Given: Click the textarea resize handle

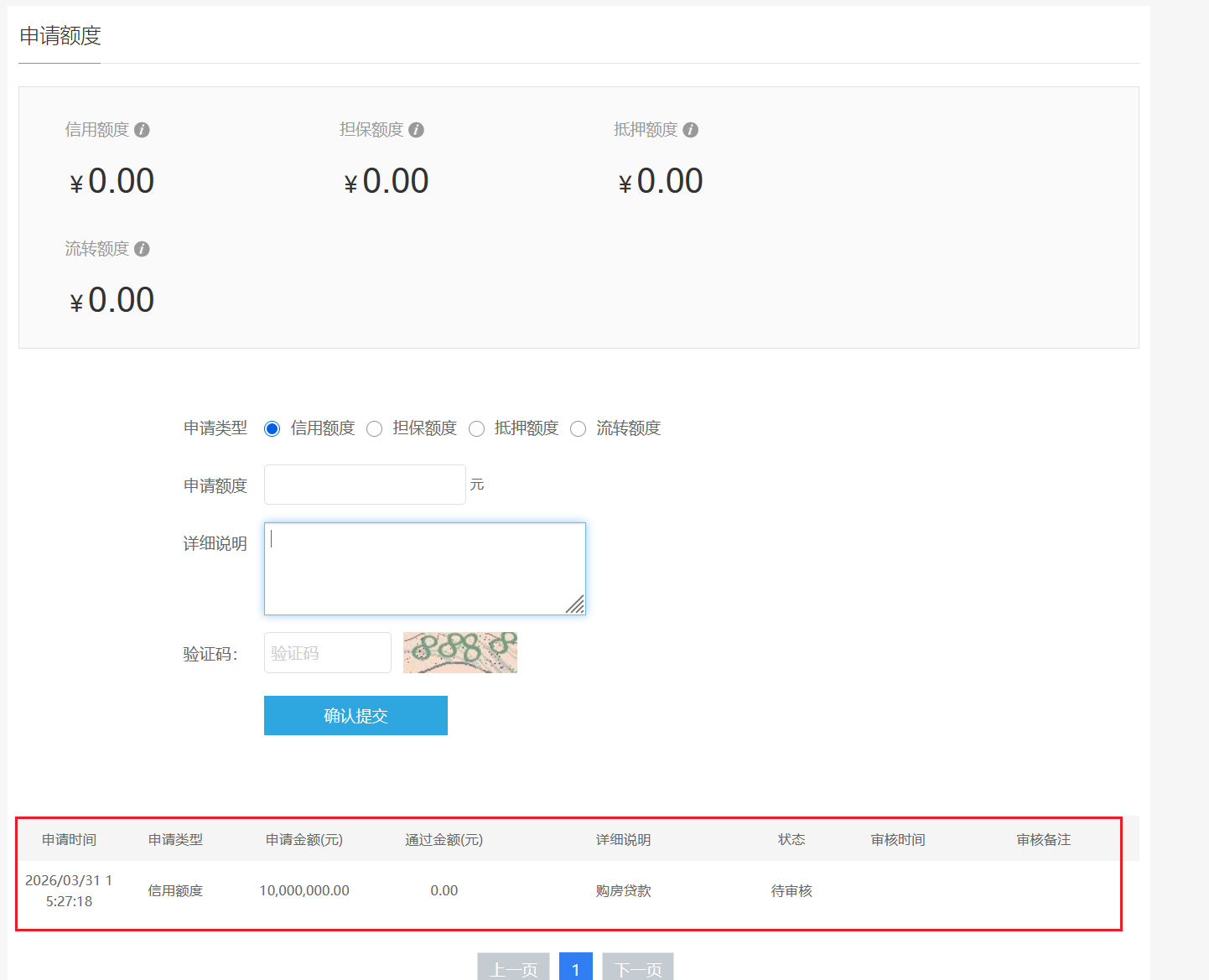Looking at the screenshot, I should pyautogui.click(x=575, y=604).
